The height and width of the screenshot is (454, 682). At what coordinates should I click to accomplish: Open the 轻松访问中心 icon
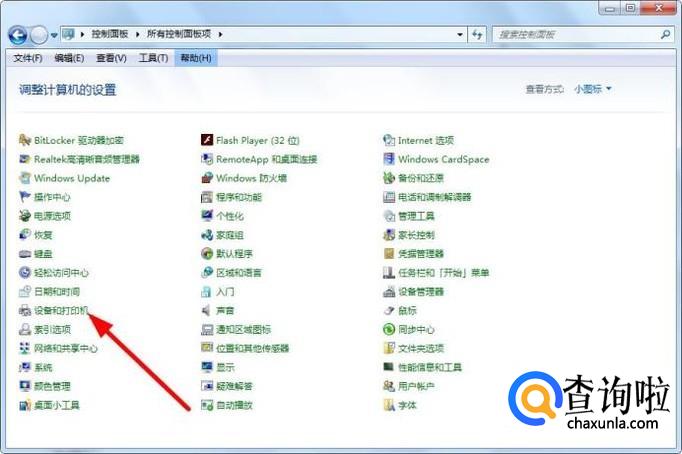click(25, 273)
